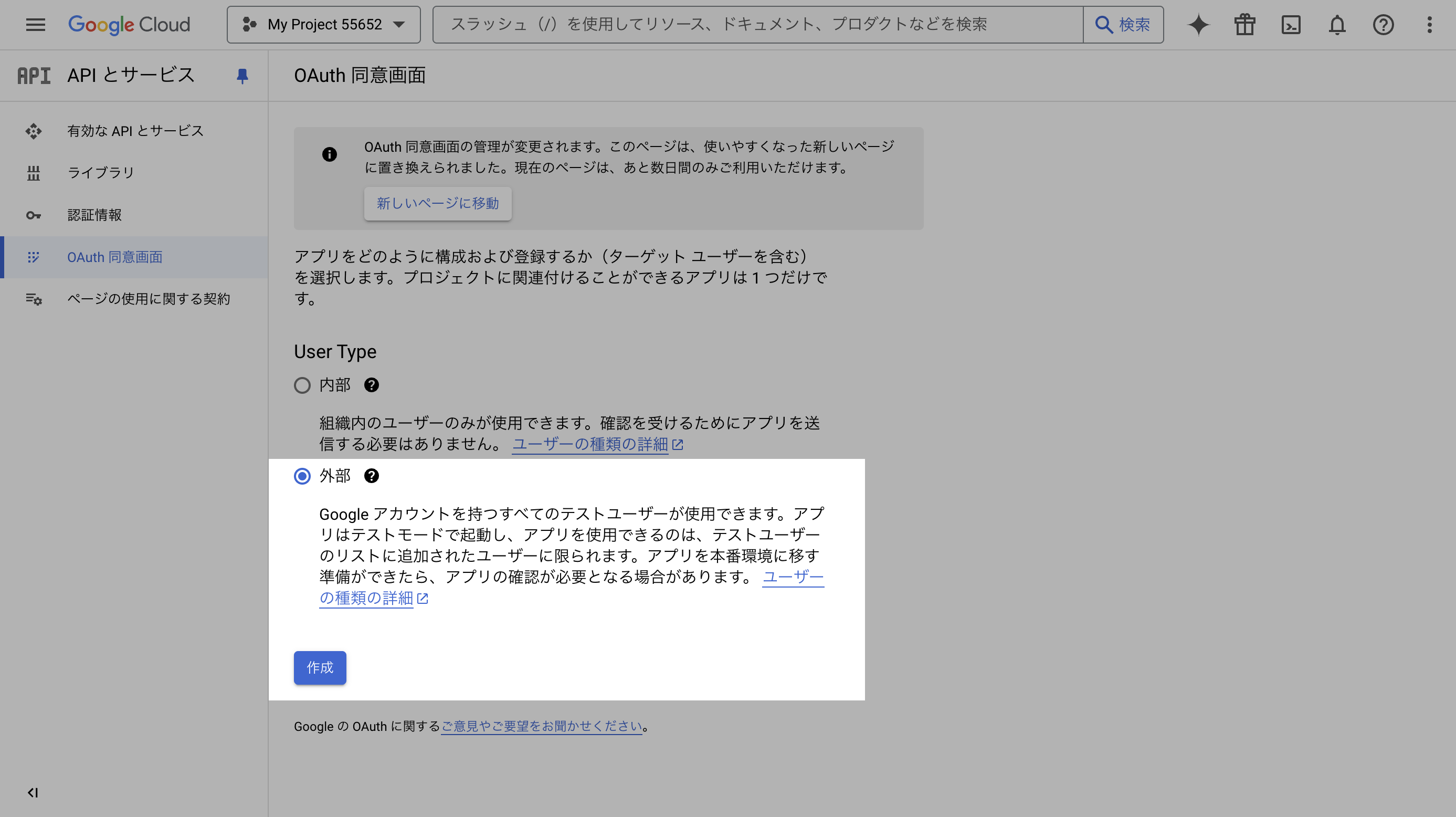Click the Gemini sparkle icon
The height and width of the screenshot is (817, 1456).
click(x=1198, y=24)
